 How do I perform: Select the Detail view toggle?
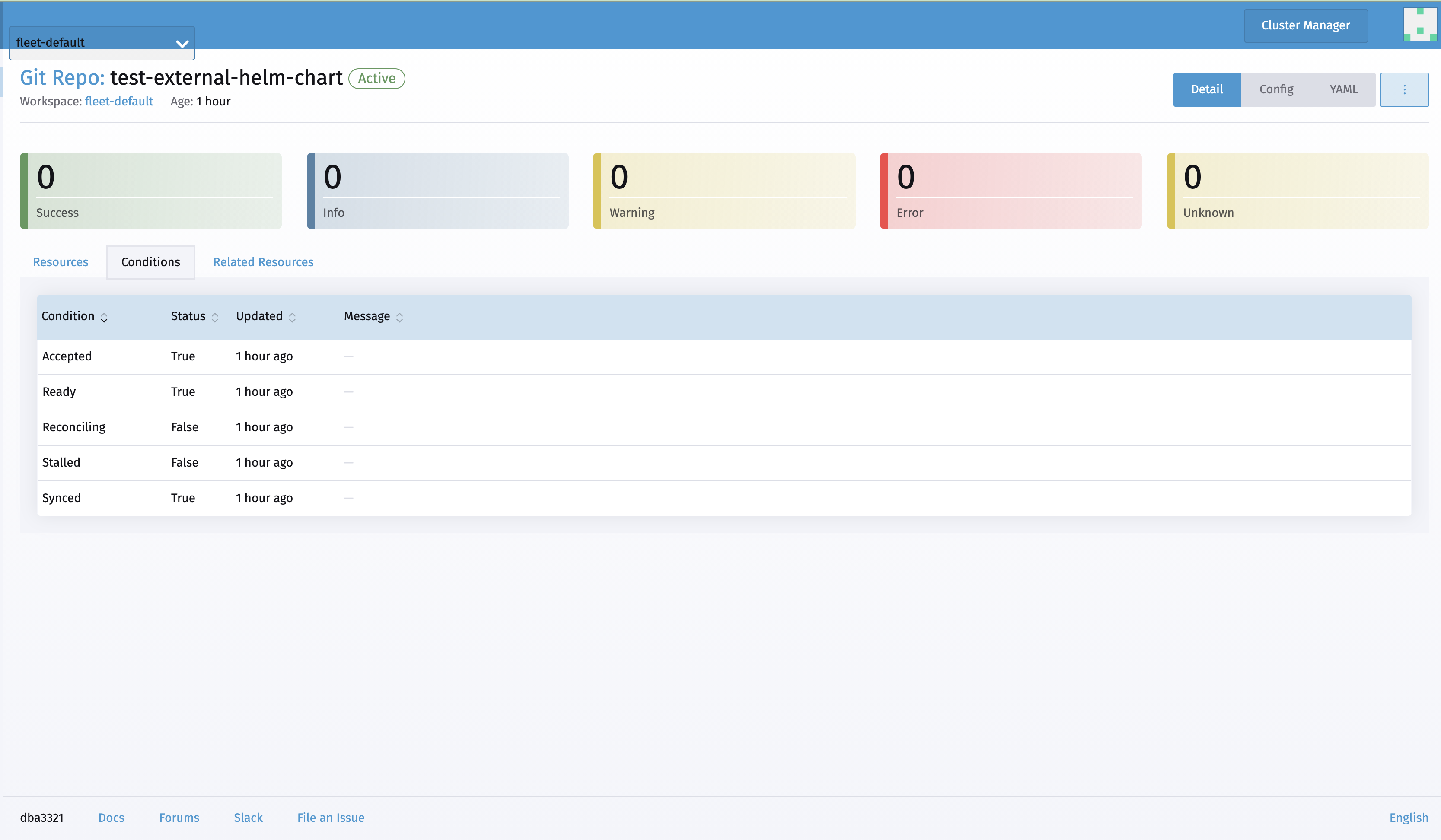[x=1207, y=89]
